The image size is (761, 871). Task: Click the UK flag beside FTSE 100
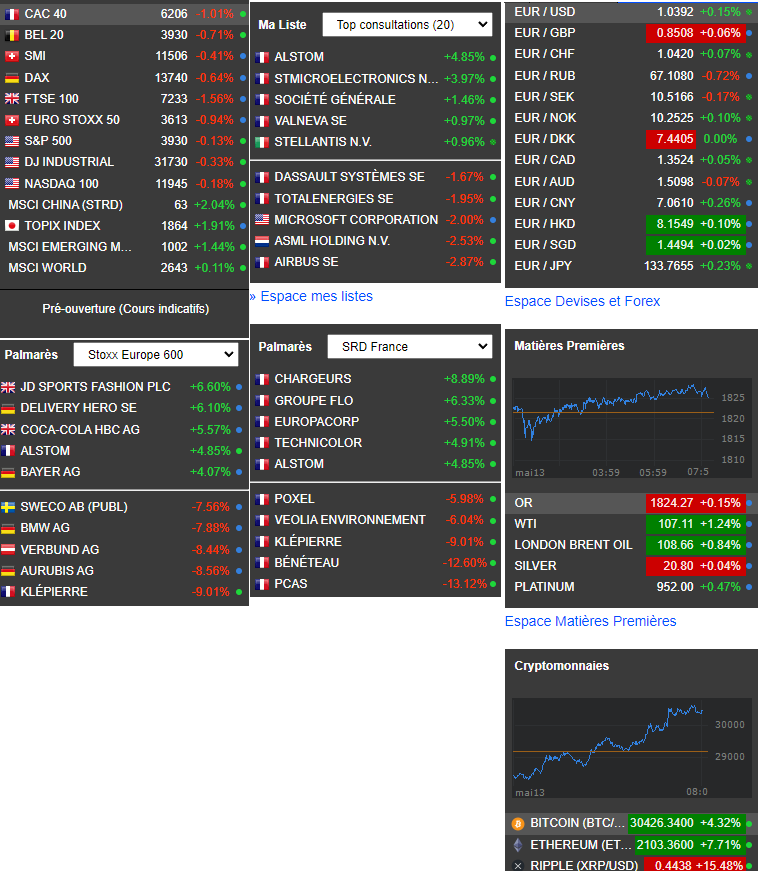point(12,99)
